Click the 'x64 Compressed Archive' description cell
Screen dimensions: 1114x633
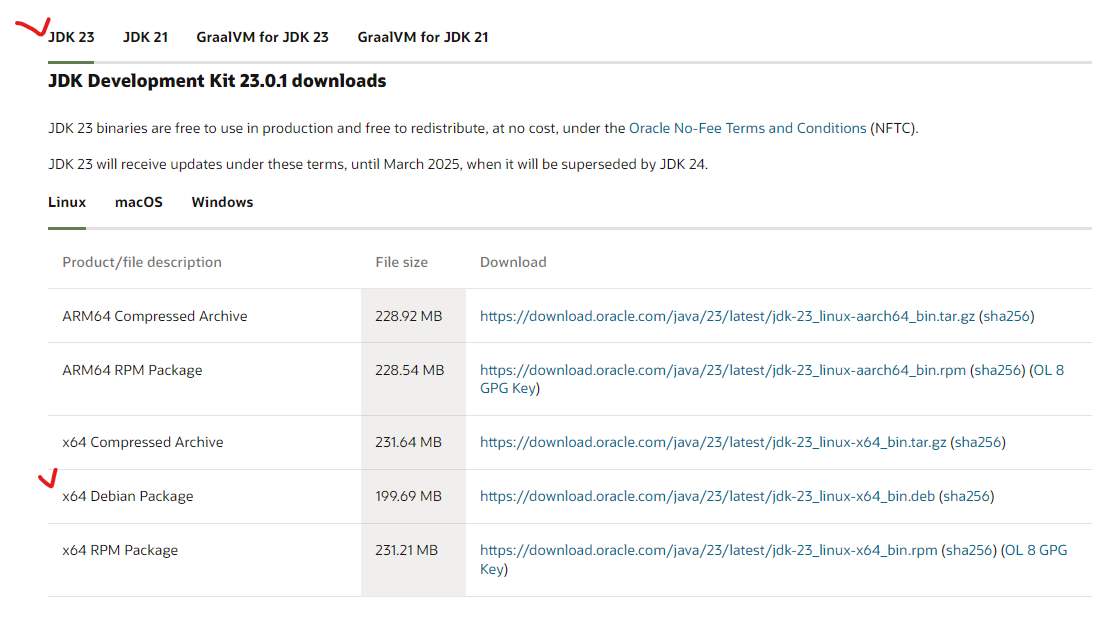[205, 442]
